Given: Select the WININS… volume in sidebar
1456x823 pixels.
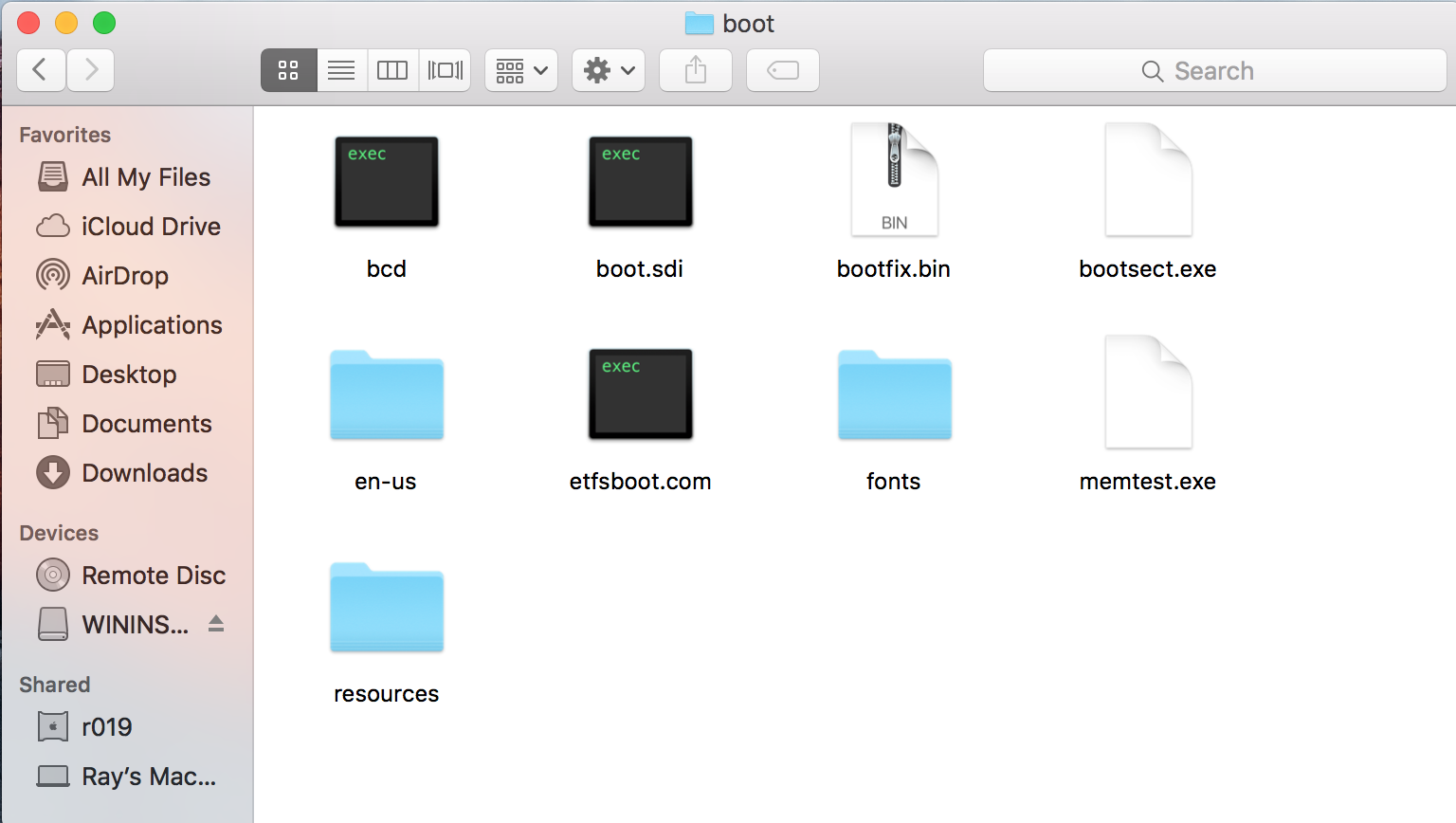Looking at the screenshot, I should point(114,625).
